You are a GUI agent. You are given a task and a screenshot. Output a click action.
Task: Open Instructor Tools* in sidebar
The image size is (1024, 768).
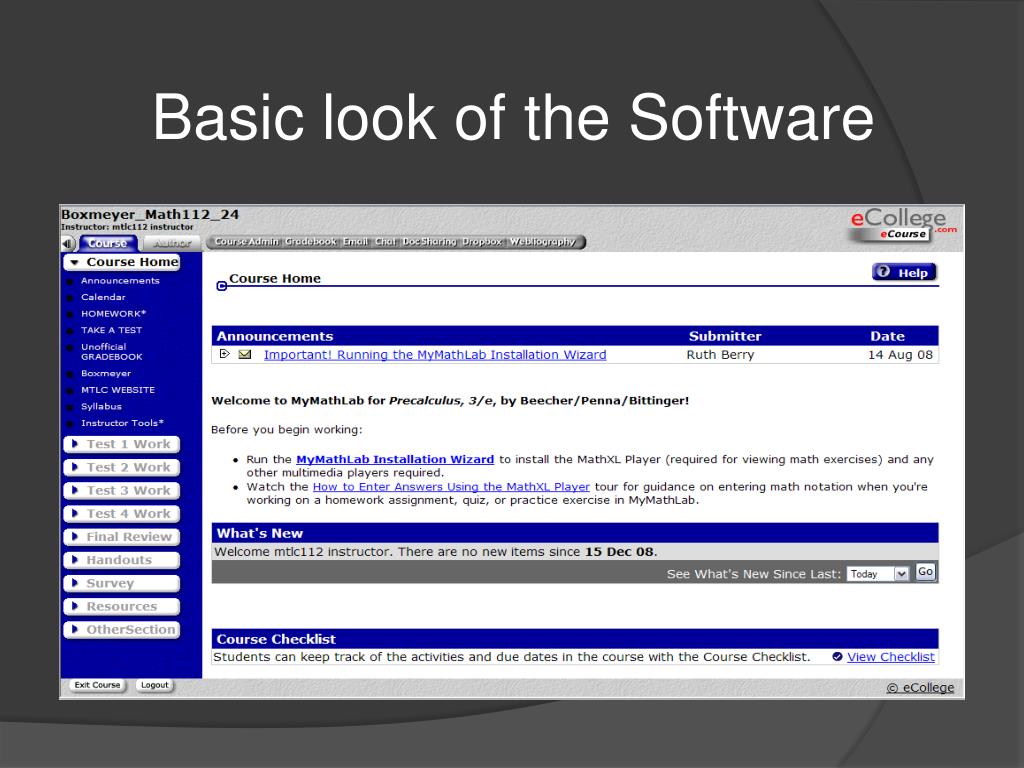122,423
